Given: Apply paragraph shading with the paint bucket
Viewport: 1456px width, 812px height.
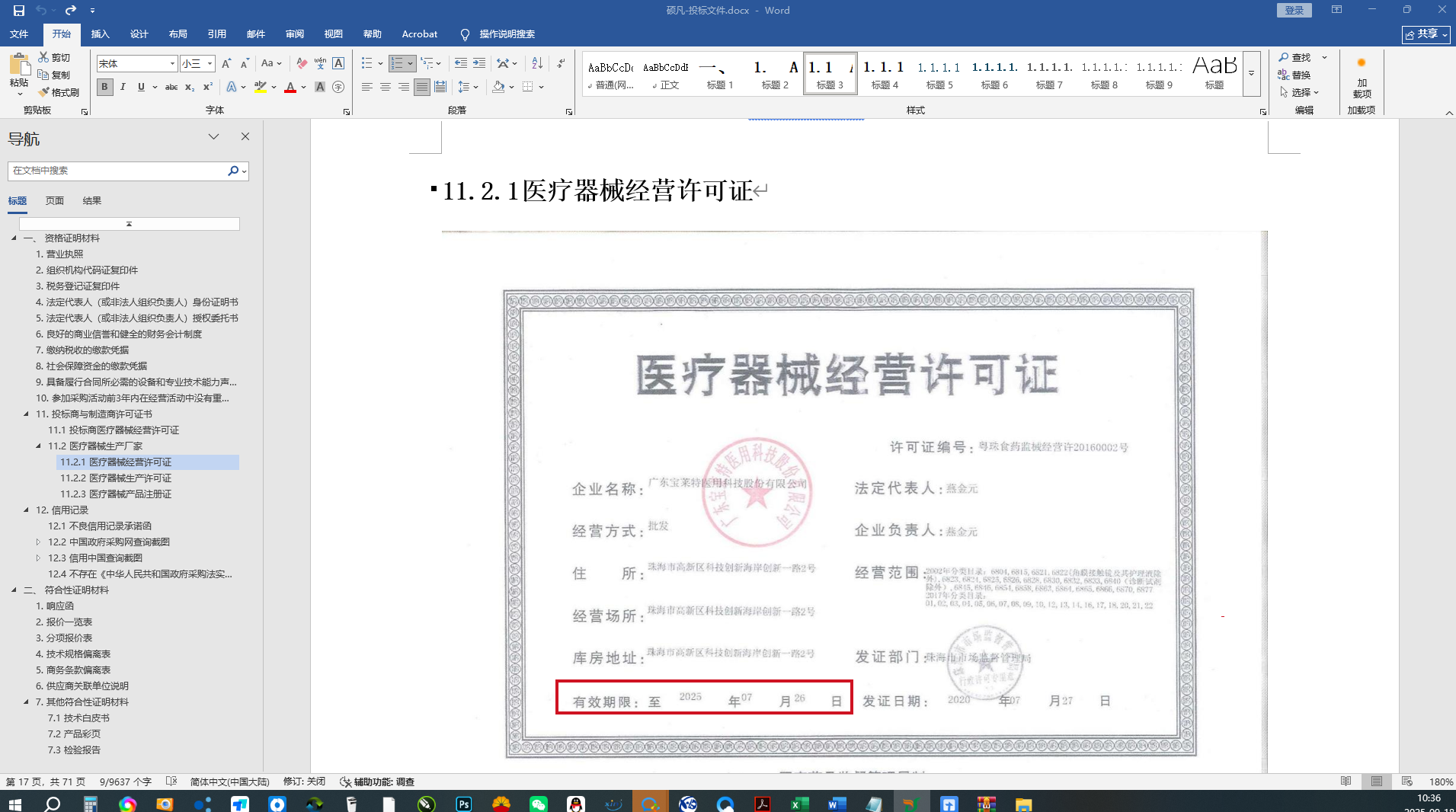Looking at the screenshot, I should point(498,87).
